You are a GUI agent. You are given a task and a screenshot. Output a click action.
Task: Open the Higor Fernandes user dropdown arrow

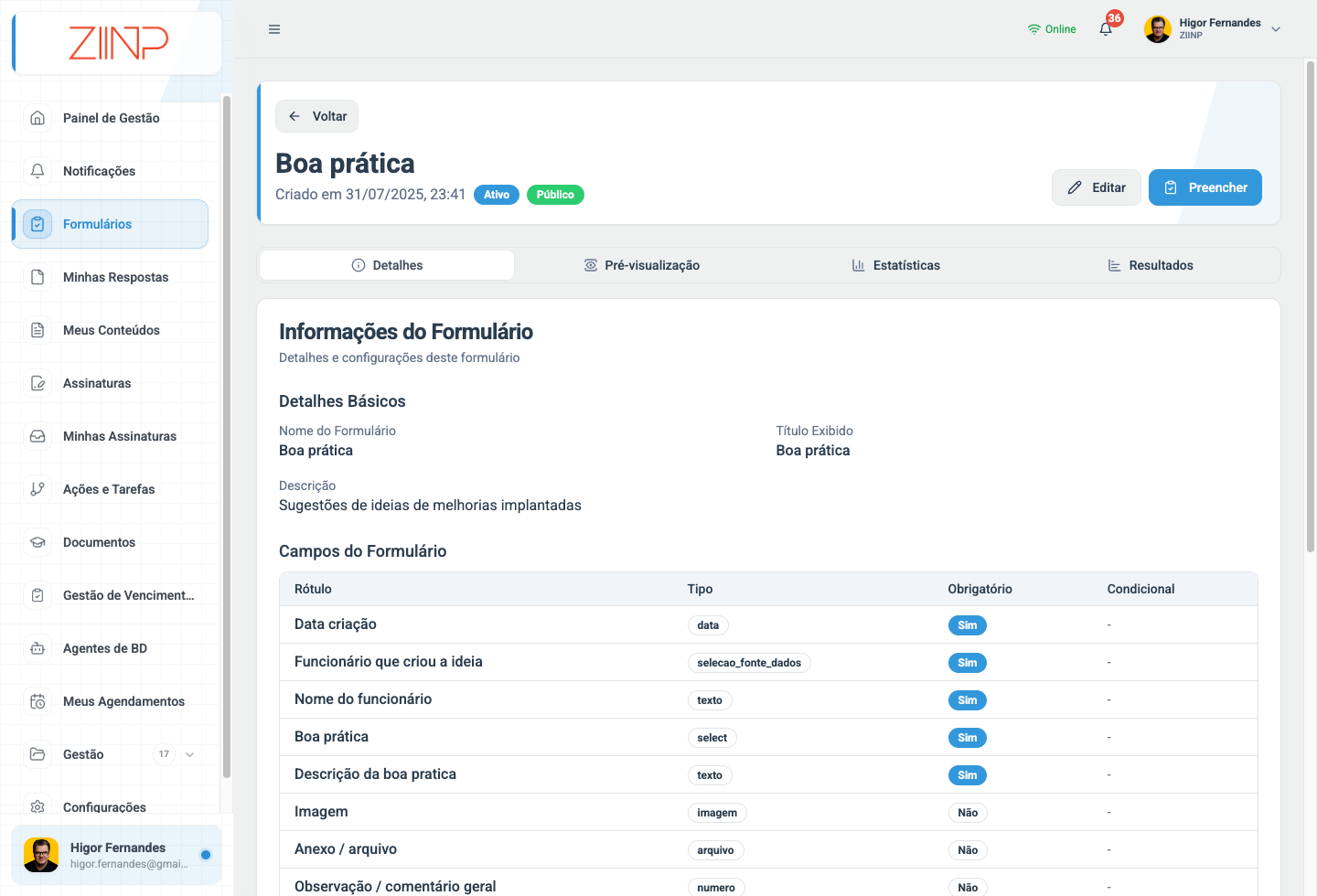tap(1276, 29)
